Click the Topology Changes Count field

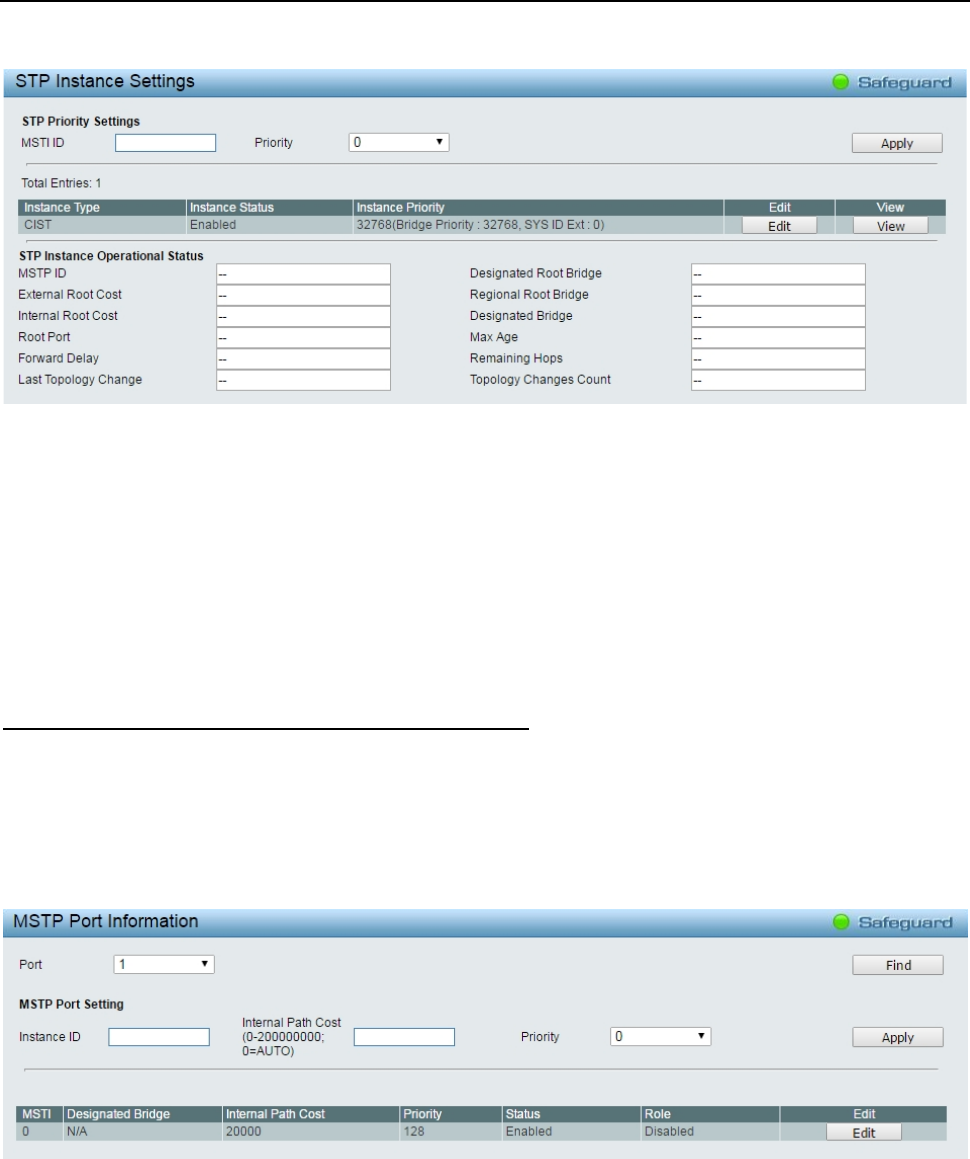(x=778, y=381)
